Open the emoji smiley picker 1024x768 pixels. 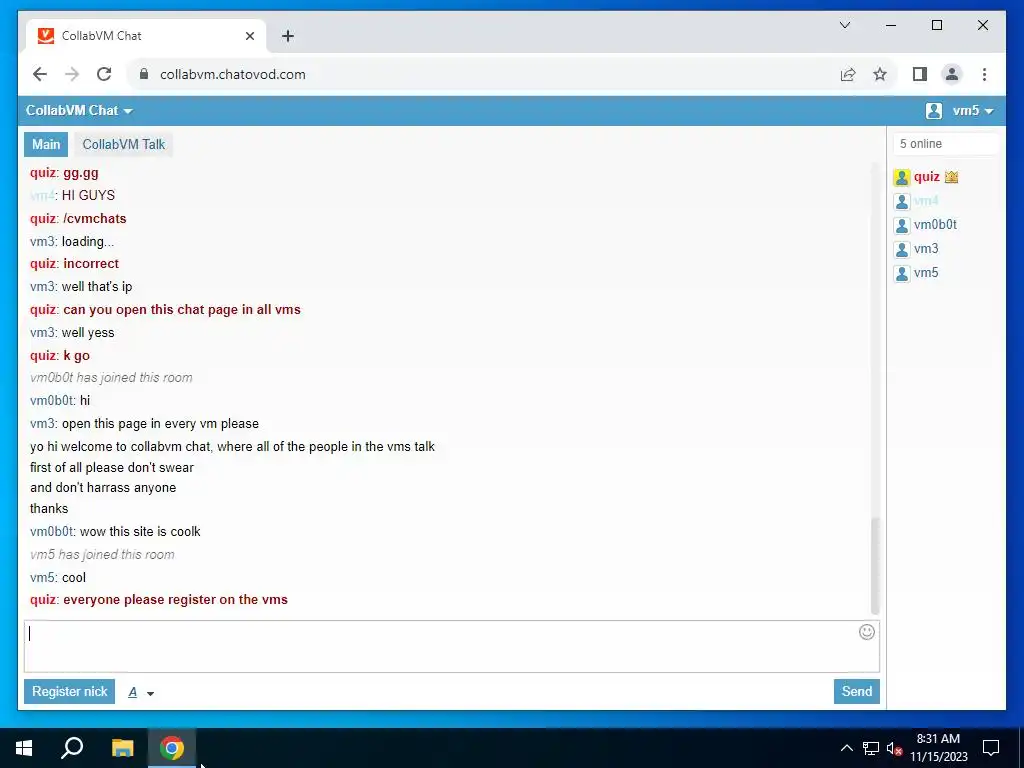coord(867,632)
